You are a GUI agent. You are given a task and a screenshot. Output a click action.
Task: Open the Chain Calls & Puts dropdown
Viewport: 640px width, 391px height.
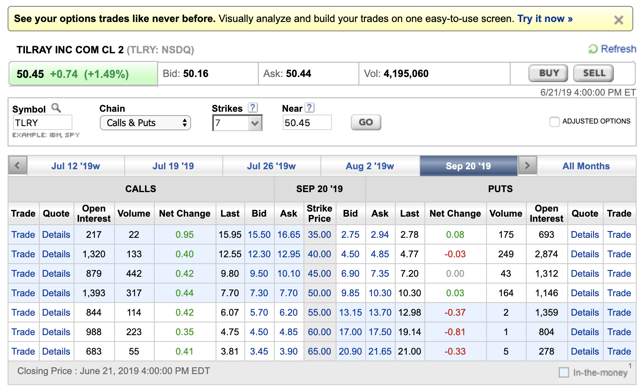[145, 122]
